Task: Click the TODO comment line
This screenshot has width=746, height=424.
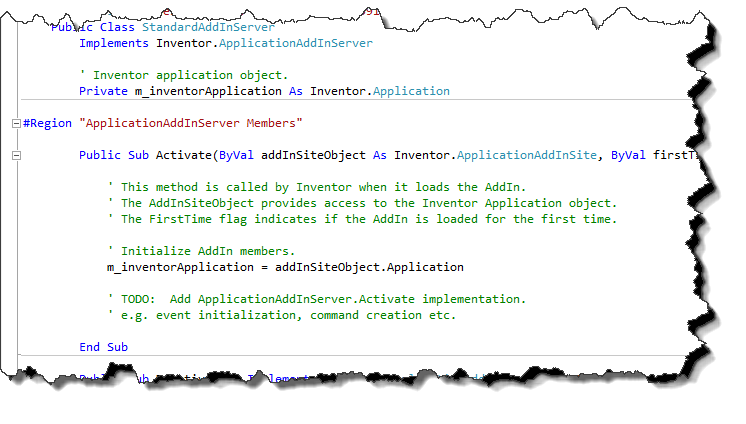Action: tap(316, 299)
